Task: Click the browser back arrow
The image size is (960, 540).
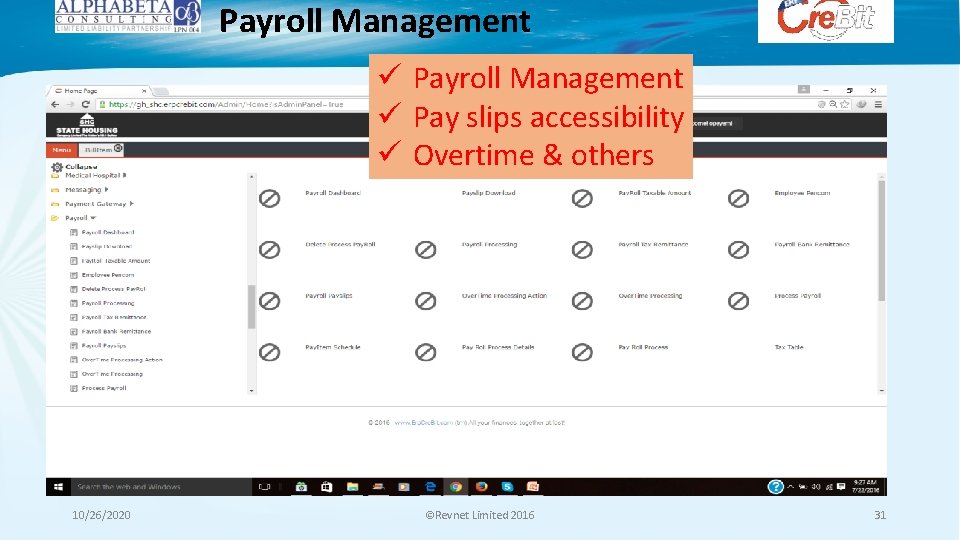Action: 55,105
